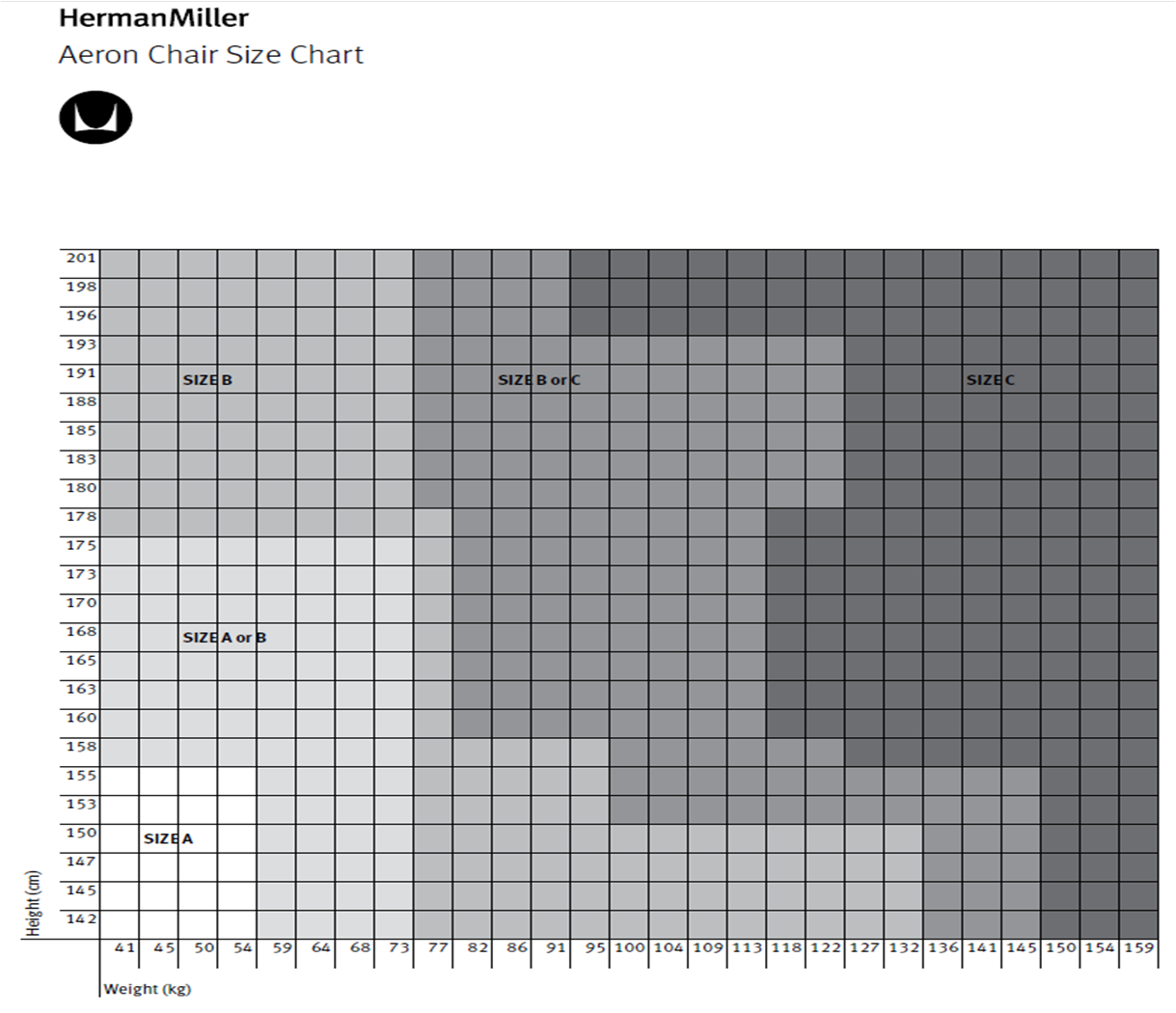This screenshot has height=1013, width=1176.
Task: Select the 168 height row header
Action: [x=81, y=631]
